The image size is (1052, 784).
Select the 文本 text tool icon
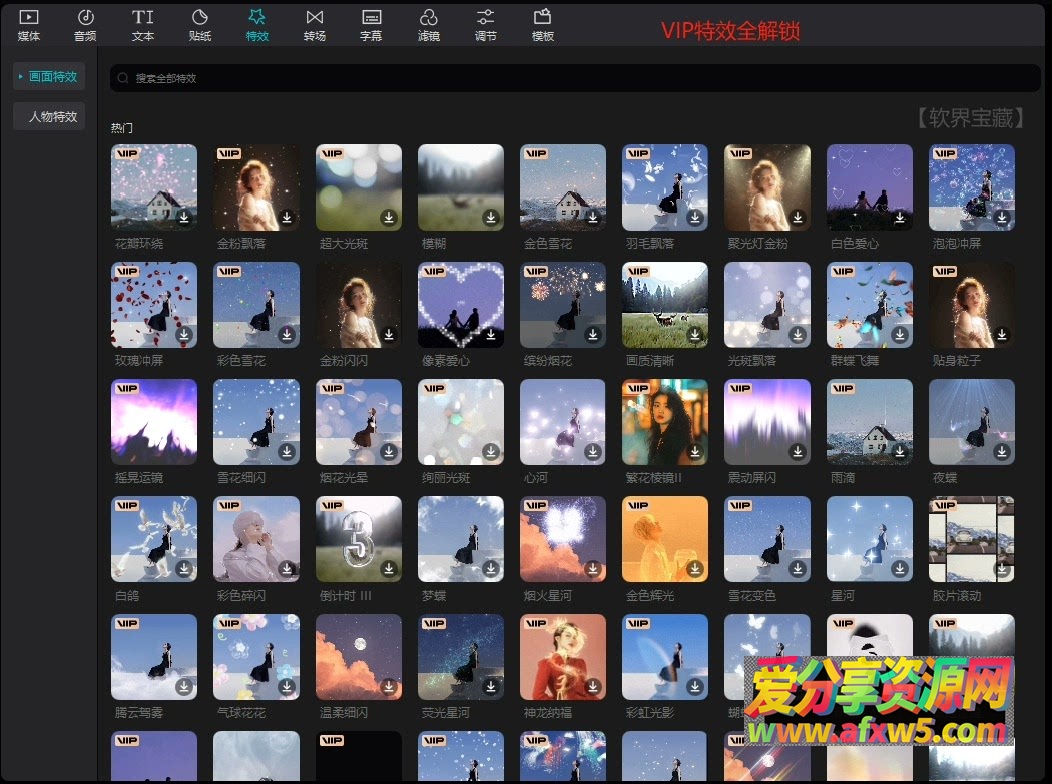143,18
